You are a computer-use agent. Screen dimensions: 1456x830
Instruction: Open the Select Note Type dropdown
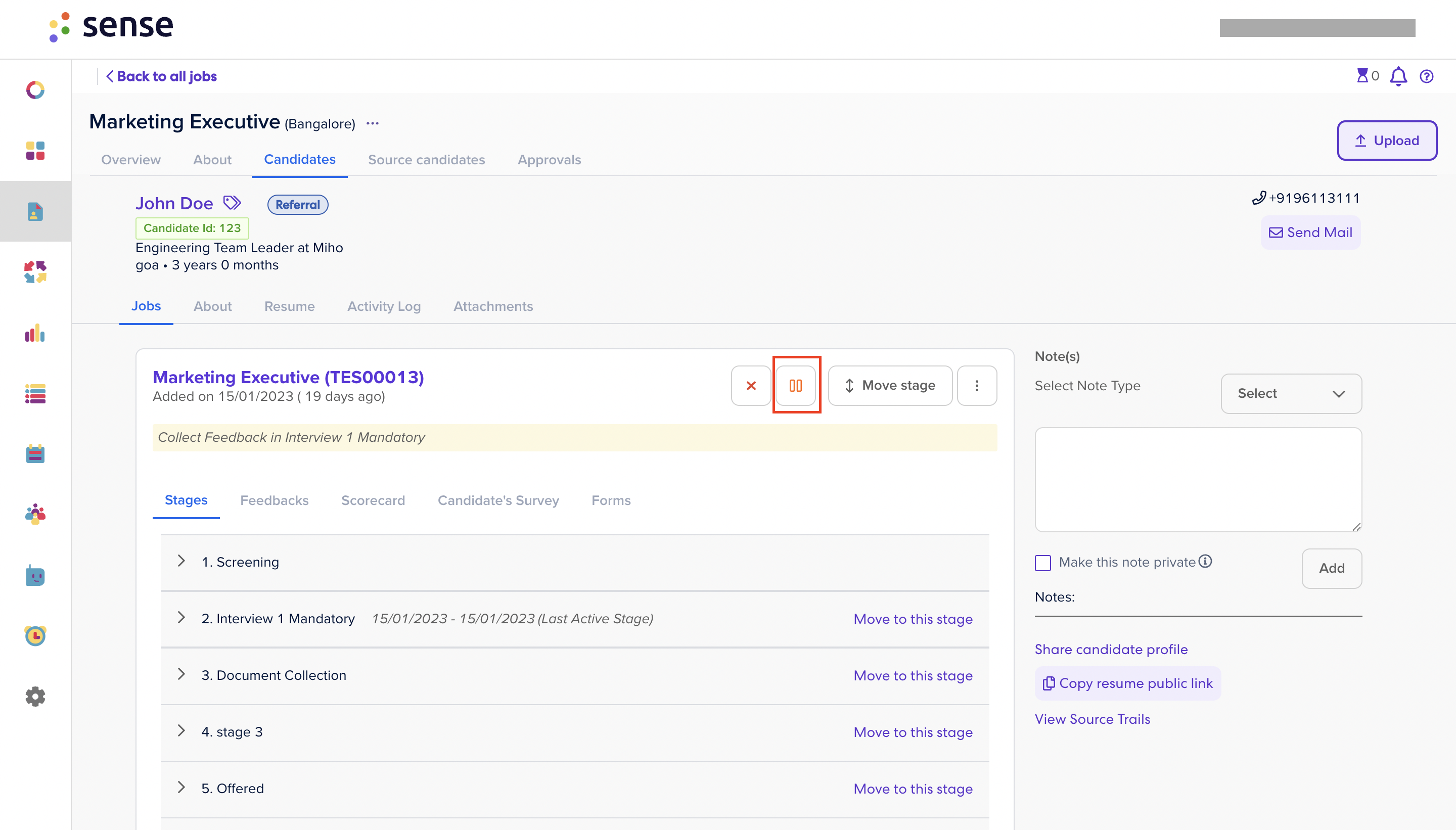click(x=1291, y=393)
